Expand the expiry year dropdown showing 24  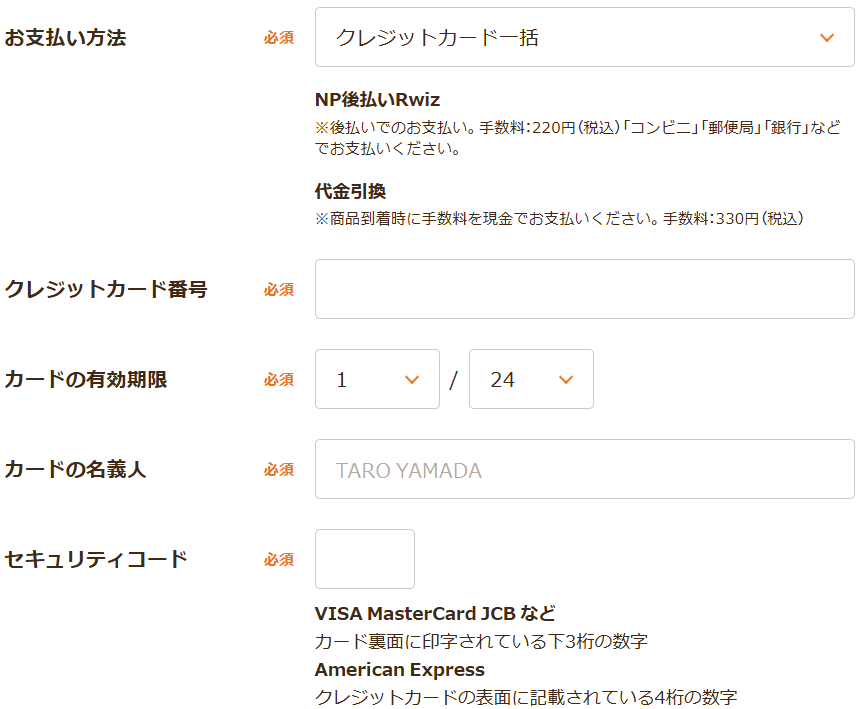tap(530, 379)
